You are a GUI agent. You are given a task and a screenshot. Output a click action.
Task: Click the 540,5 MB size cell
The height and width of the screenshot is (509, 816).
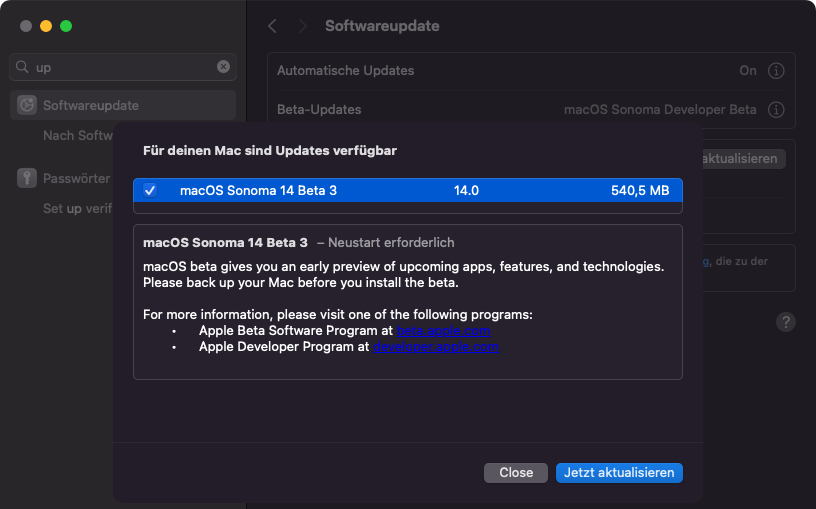640,190
